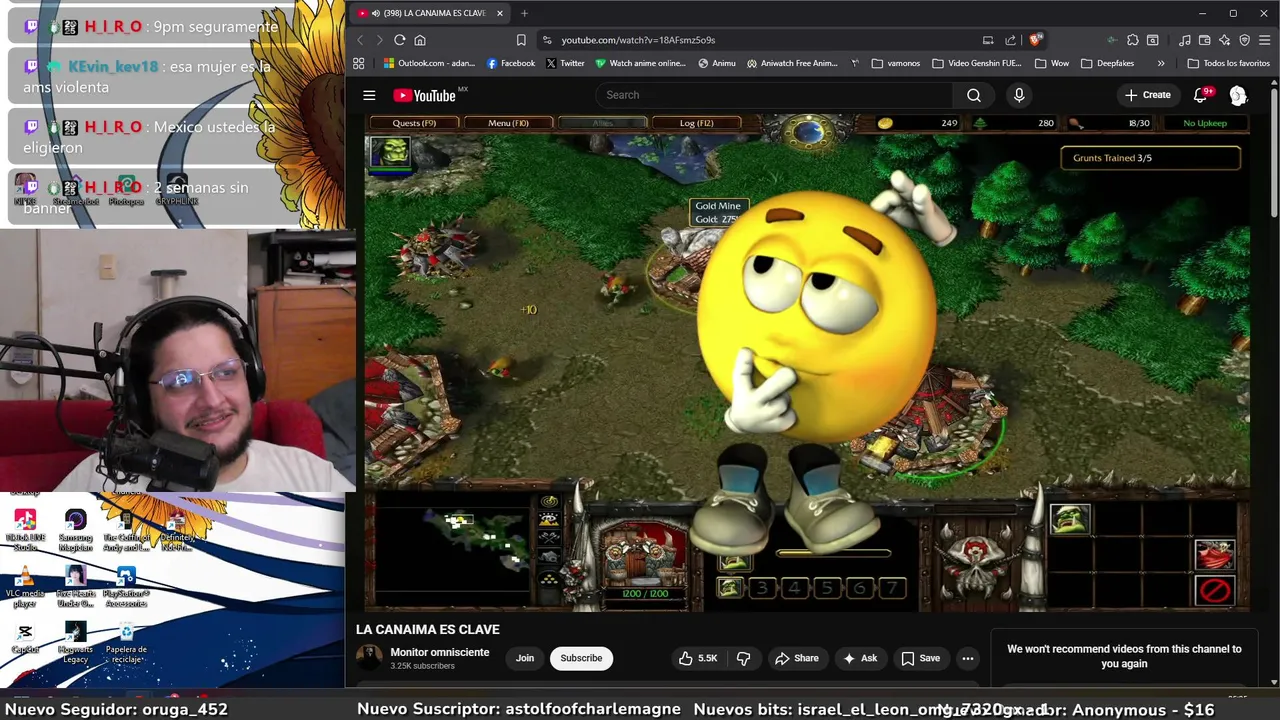
Task: Open Wow bookmarks folder
Action: pyautogui.click(x=1052, y=63)
